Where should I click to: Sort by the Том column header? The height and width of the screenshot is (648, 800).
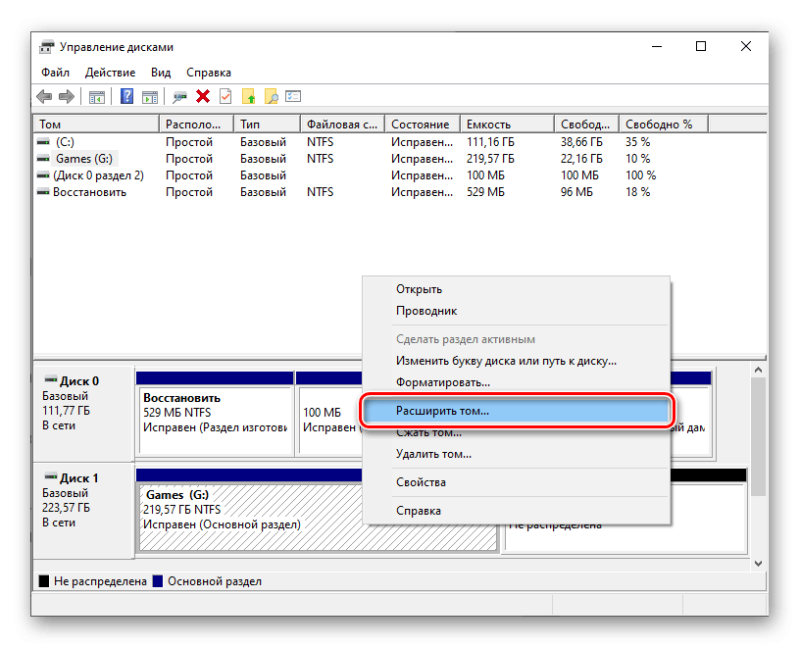click(96, 124)
